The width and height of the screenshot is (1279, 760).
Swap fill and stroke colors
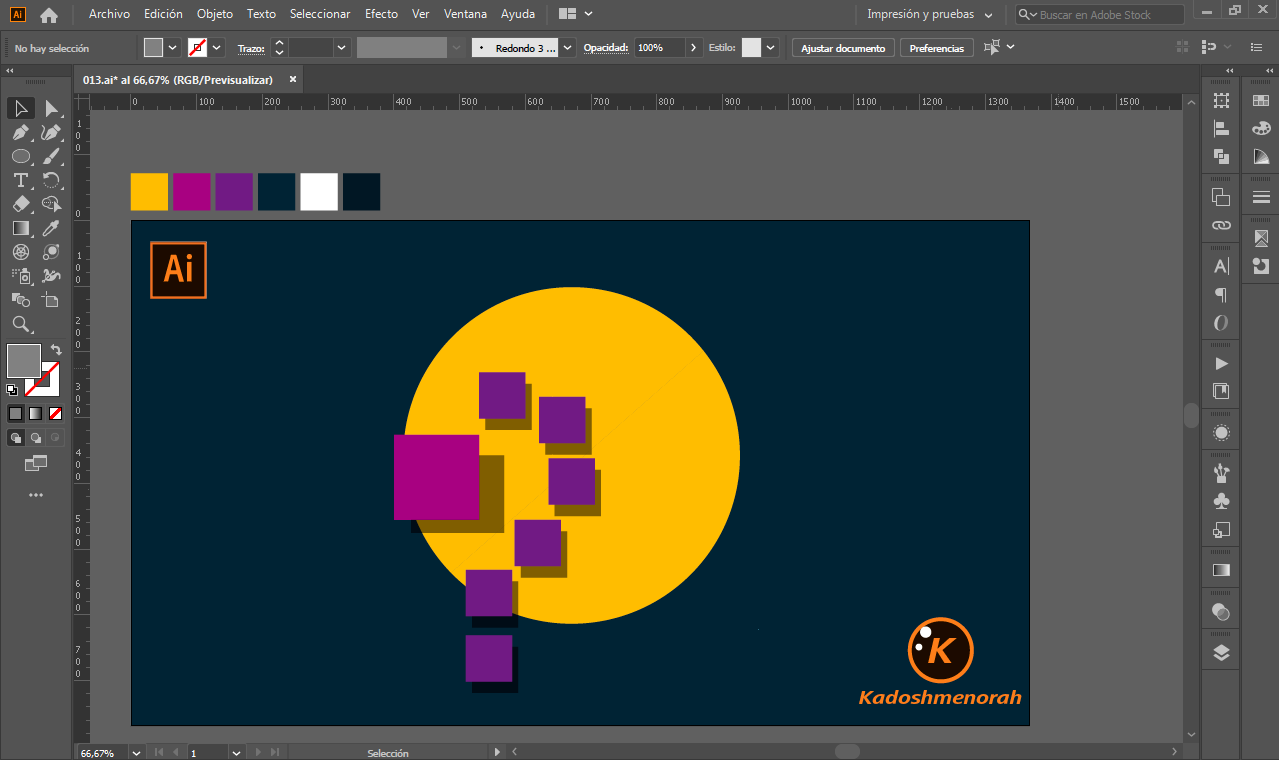click(x=56, y=350)
